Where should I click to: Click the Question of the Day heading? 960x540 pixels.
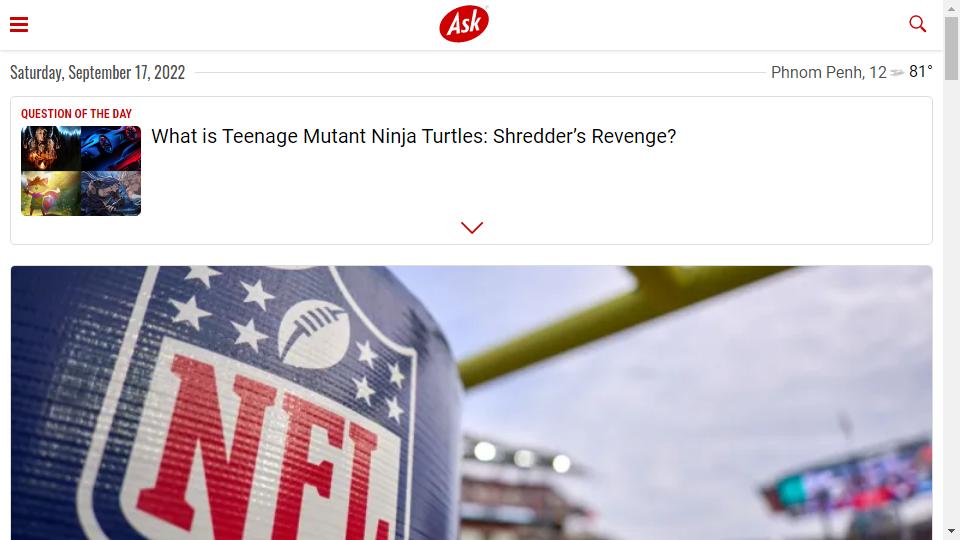tap(77, 113)
